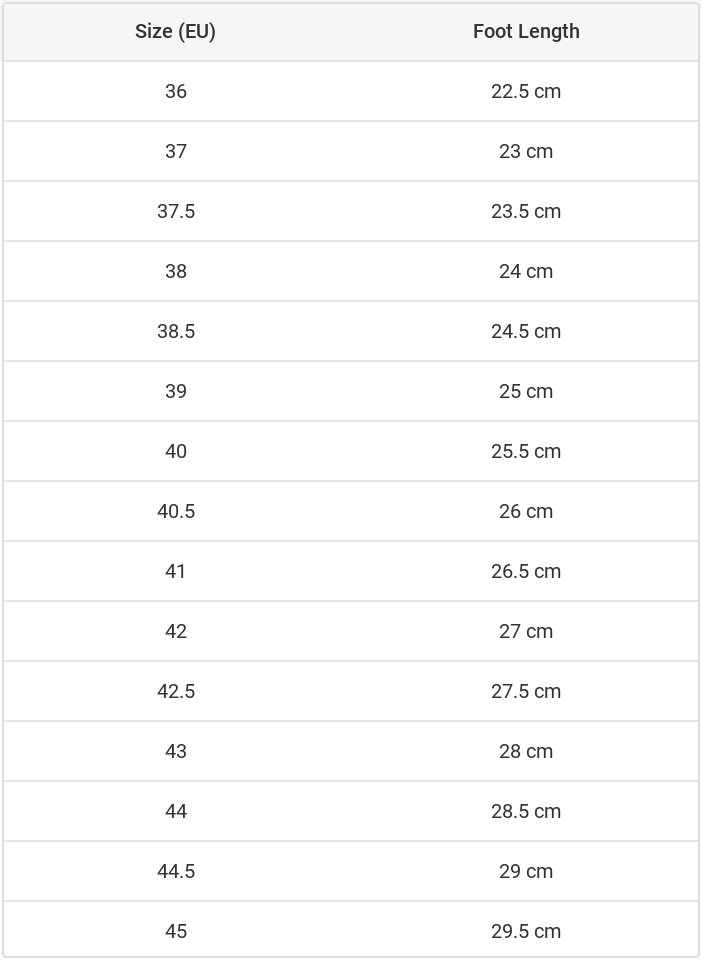
Task: Select the 22.5 cm foot length cell
Action: point(526,91)
